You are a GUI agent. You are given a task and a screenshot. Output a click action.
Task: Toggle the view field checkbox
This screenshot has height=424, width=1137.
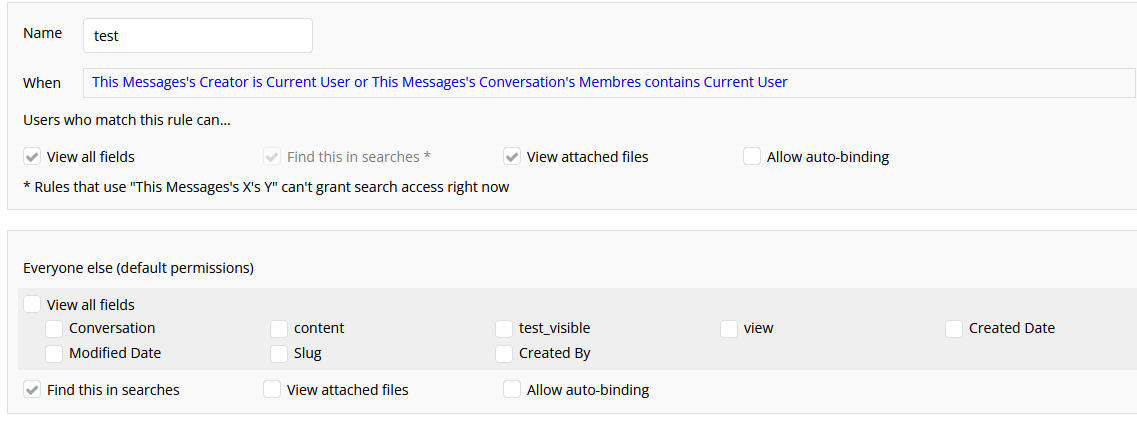point(729,328)
